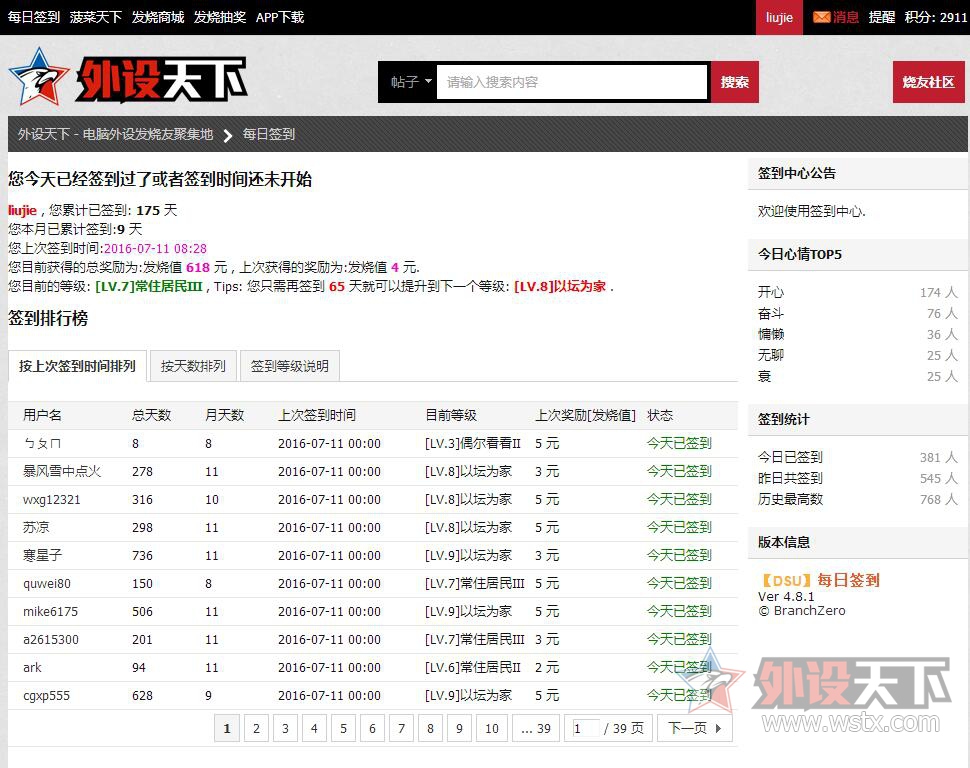Expand hidden pages via the ... 39 control
Image resolution: width=970 pixels, height=768 pixels.
pos(535,728)
